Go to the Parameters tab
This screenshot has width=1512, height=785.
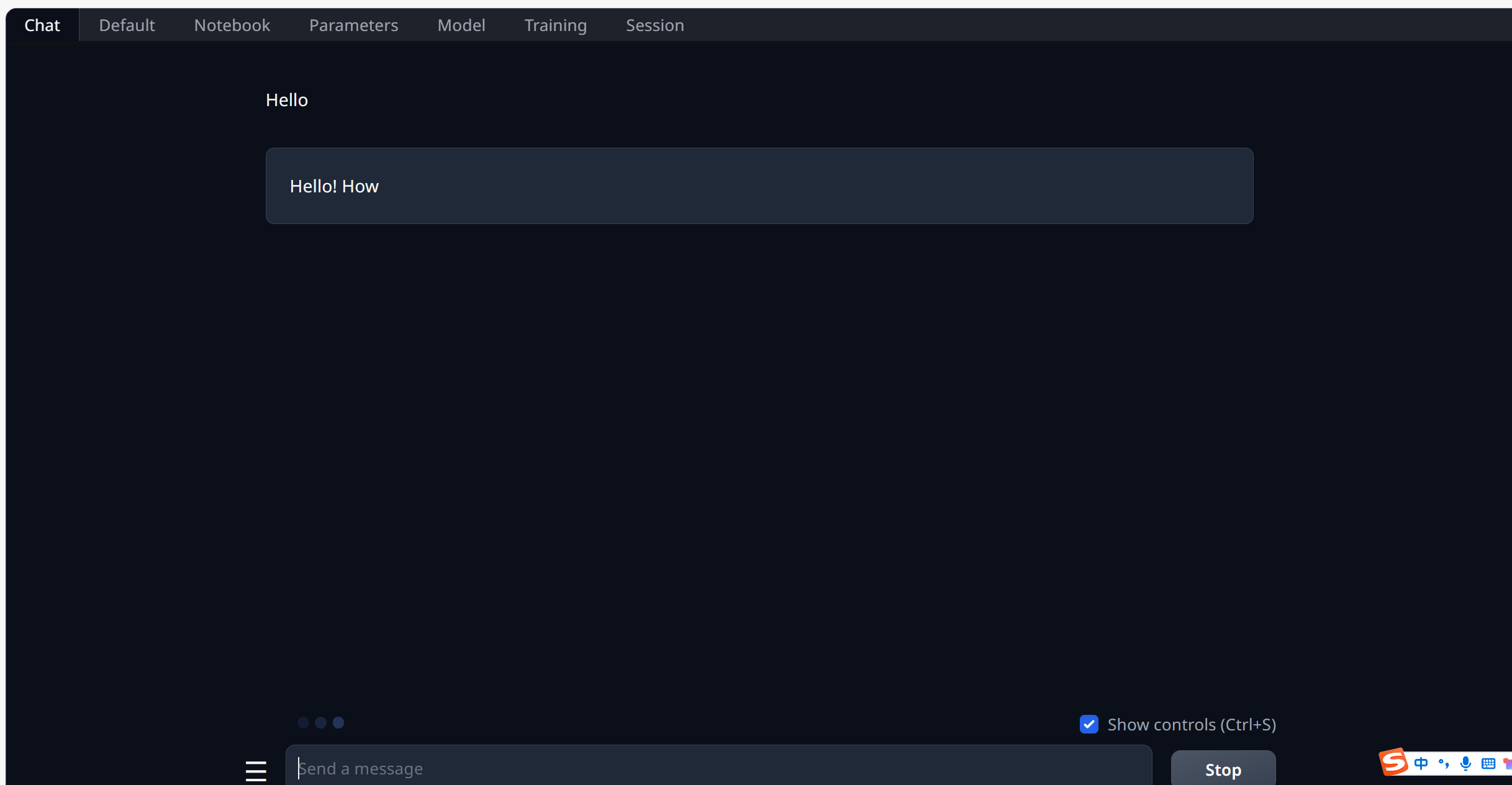coord(353,25)
